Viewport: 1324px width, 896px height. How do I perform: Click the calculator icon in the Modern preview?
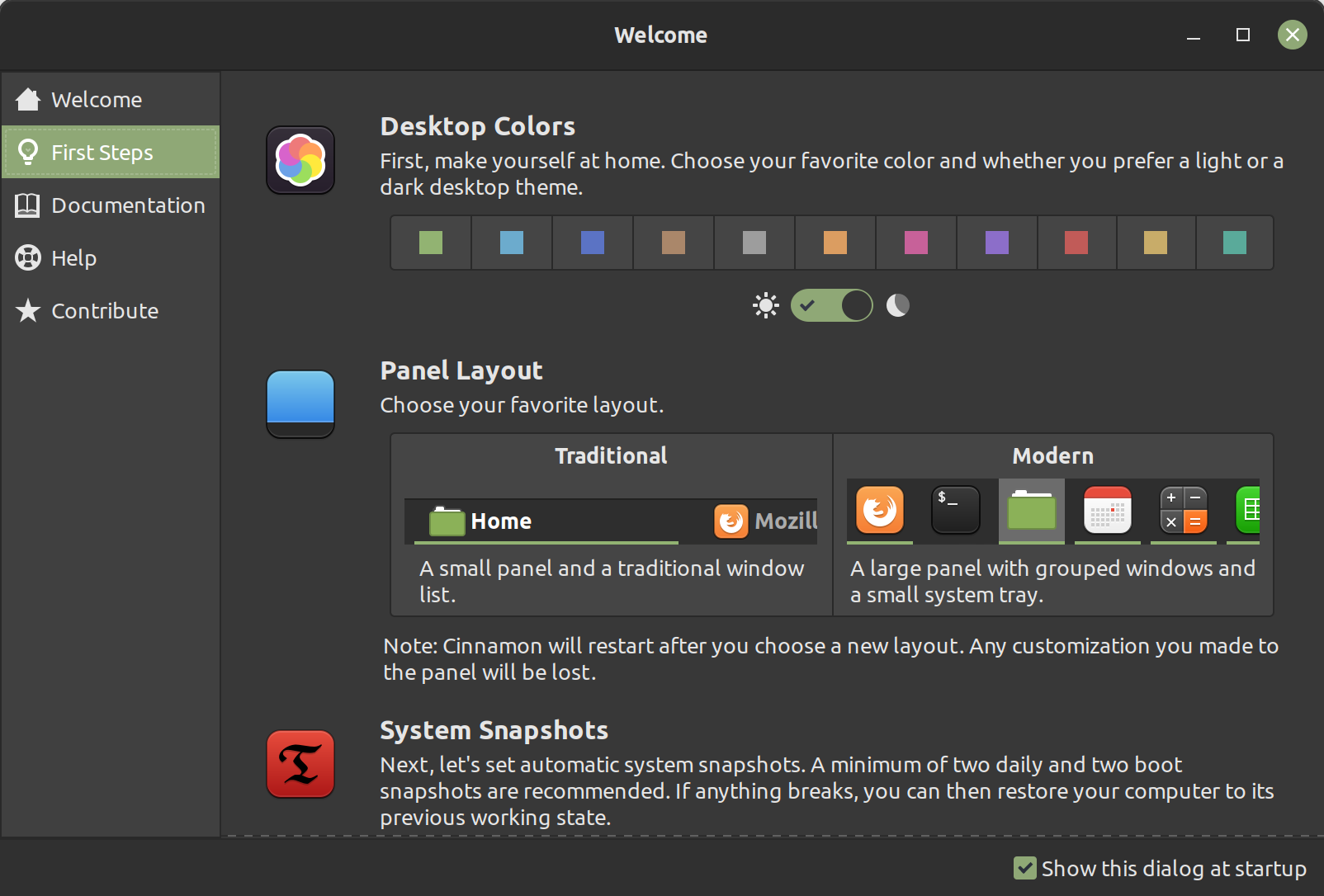(1182, 512)
